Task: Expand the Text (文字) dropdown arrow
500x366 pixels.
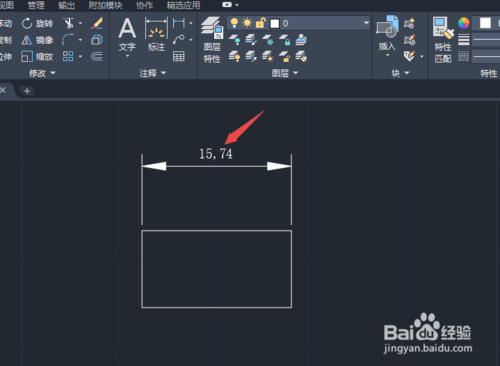Action: (x=127, y=56)
